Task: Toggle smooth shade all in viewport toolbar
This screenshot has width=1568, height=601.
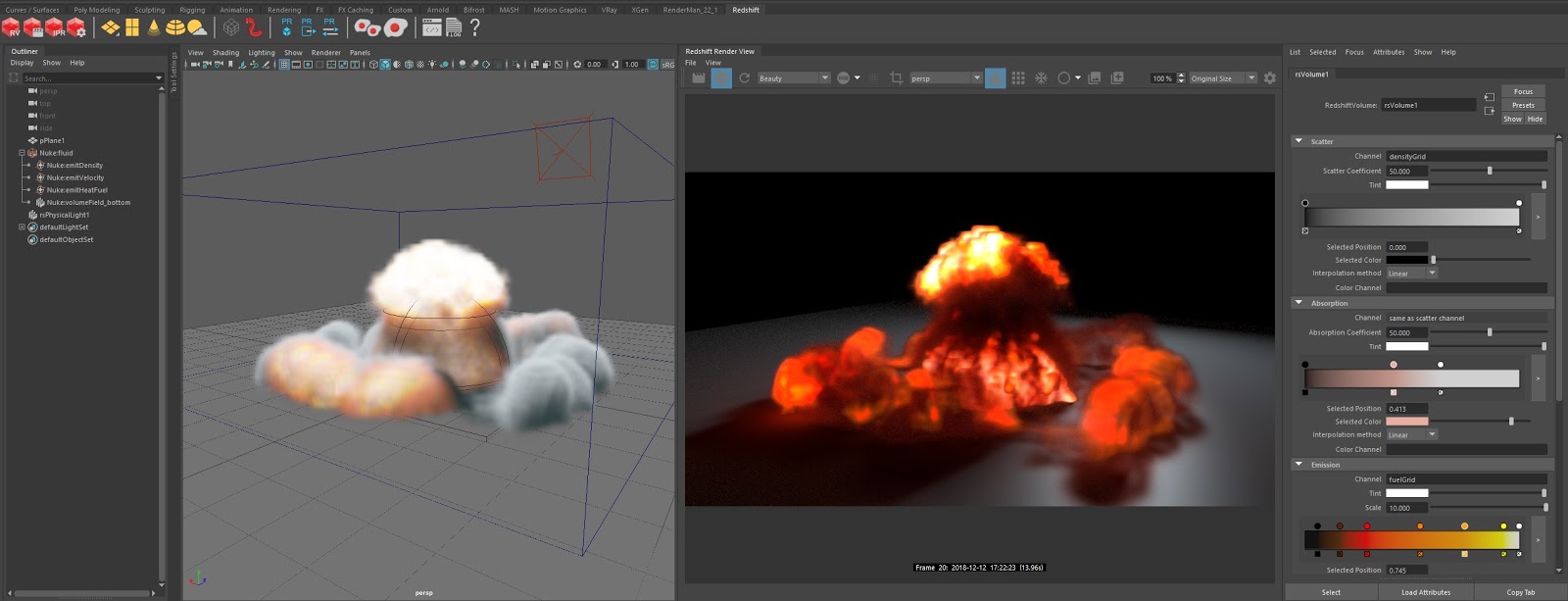Action: pos(385,65)
